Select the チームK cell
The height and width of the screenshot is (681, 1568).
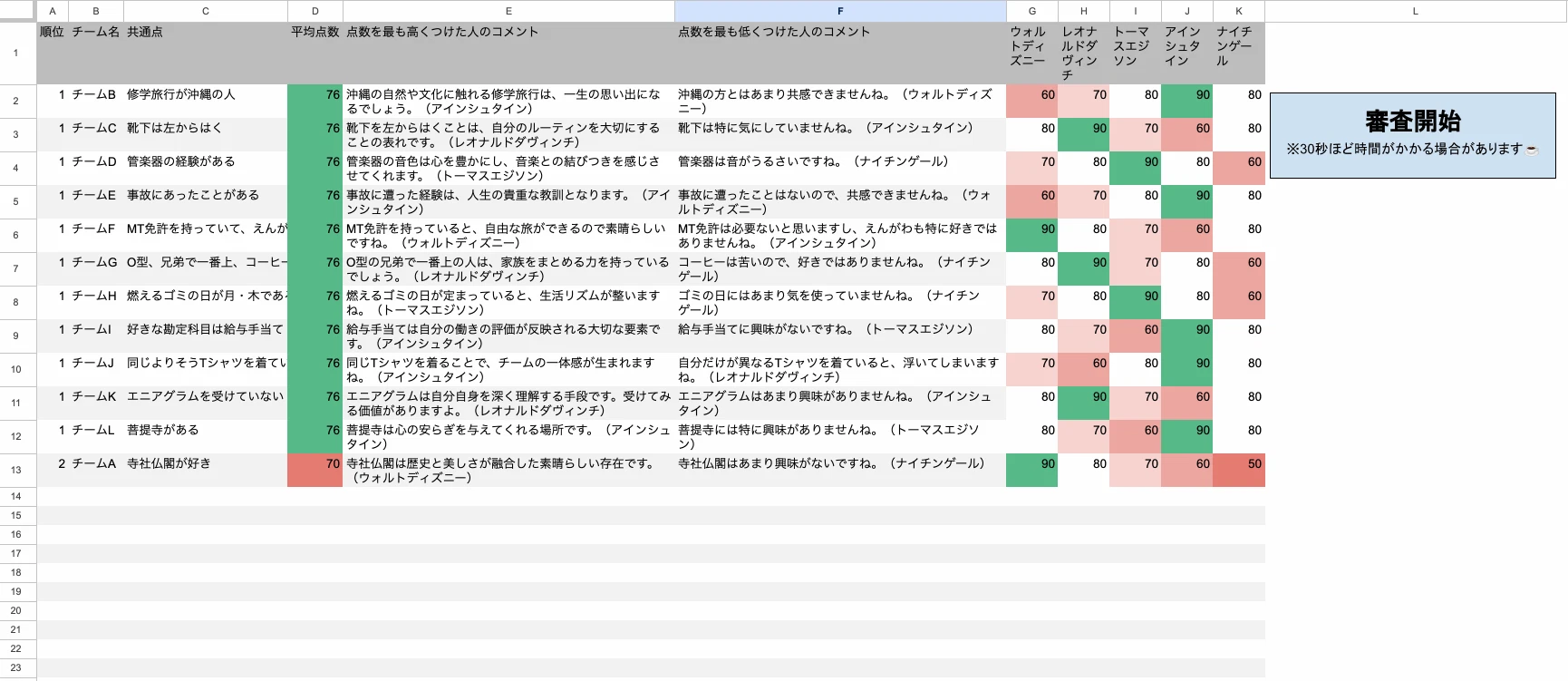[x=96, y=403]
